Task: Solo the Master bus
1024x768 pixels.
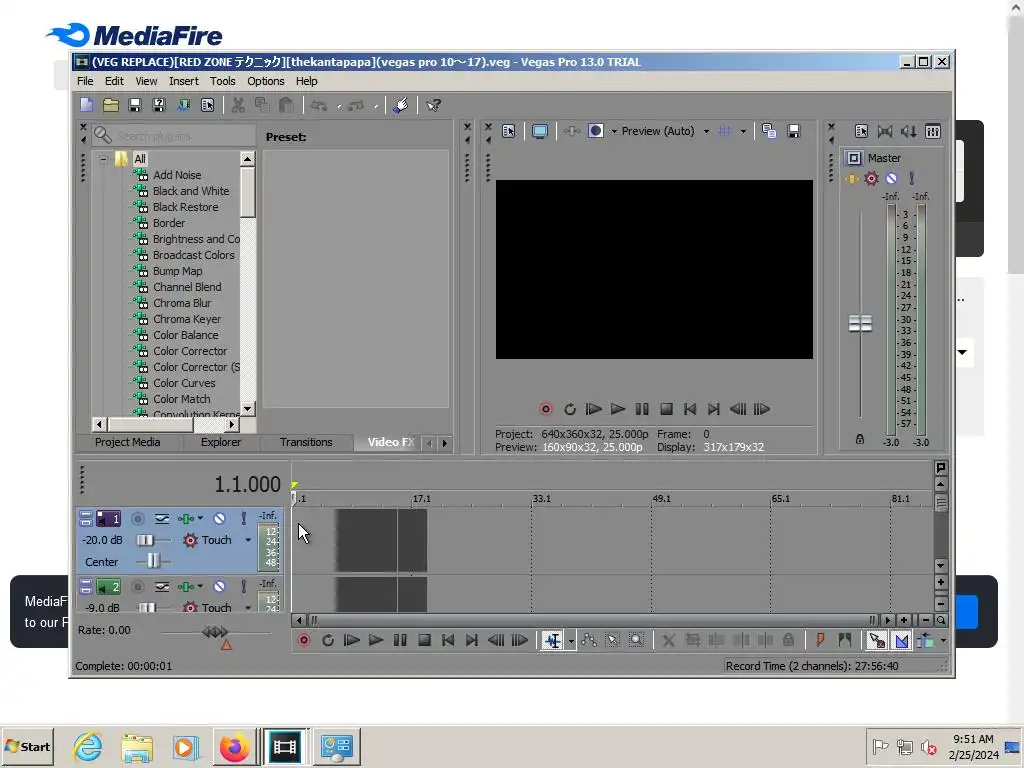Action: coord(912,178)
